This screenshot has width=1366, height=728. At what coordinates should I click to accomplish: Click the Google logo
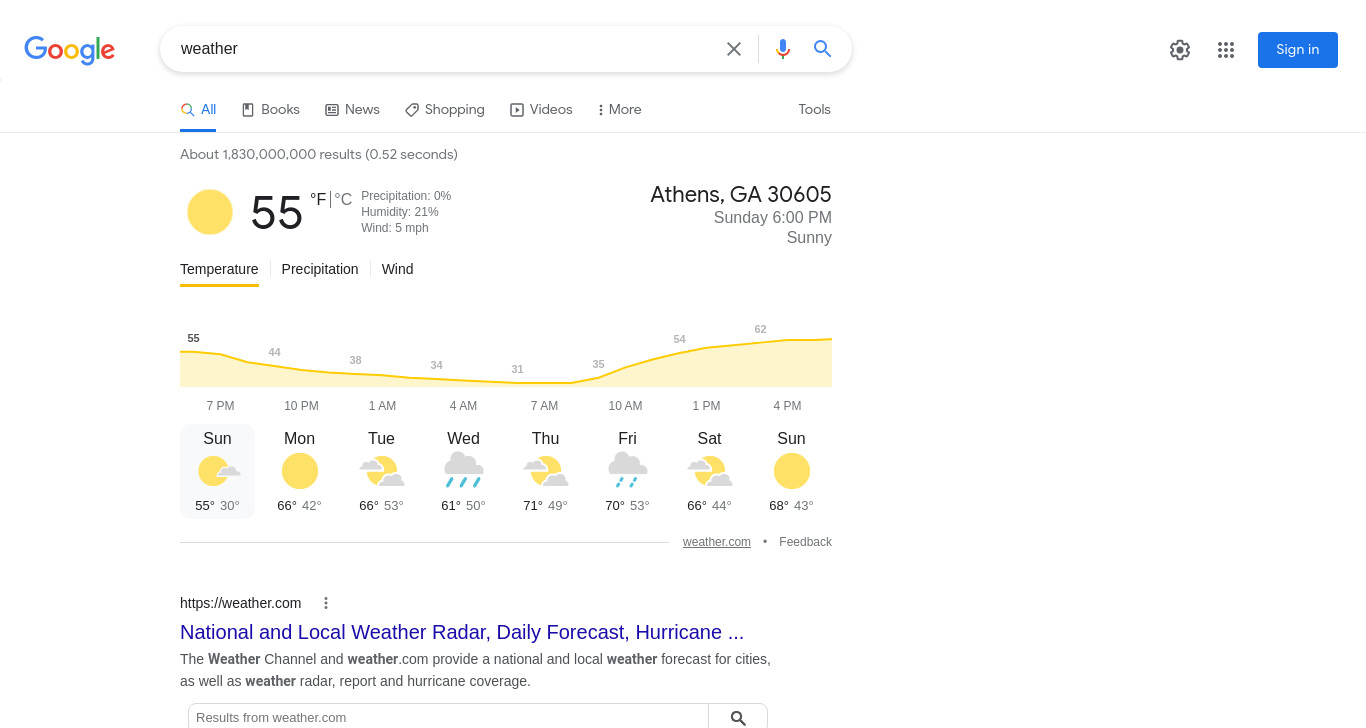tap(70, 50)
